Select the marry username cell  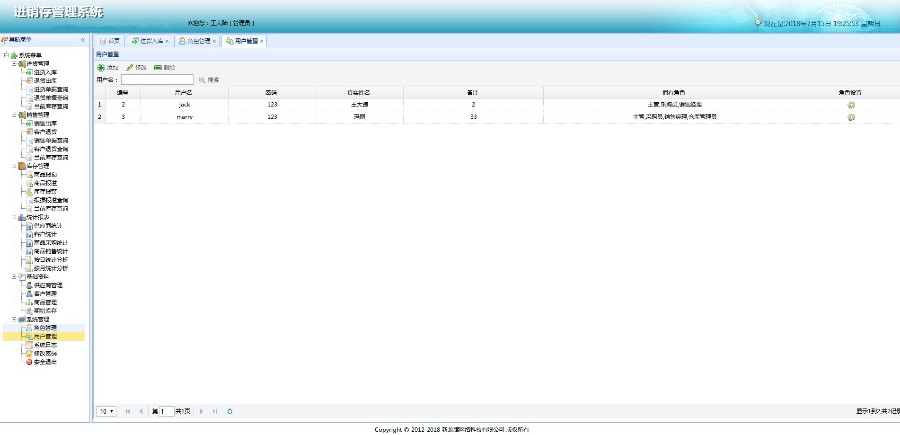coord(184,116)
